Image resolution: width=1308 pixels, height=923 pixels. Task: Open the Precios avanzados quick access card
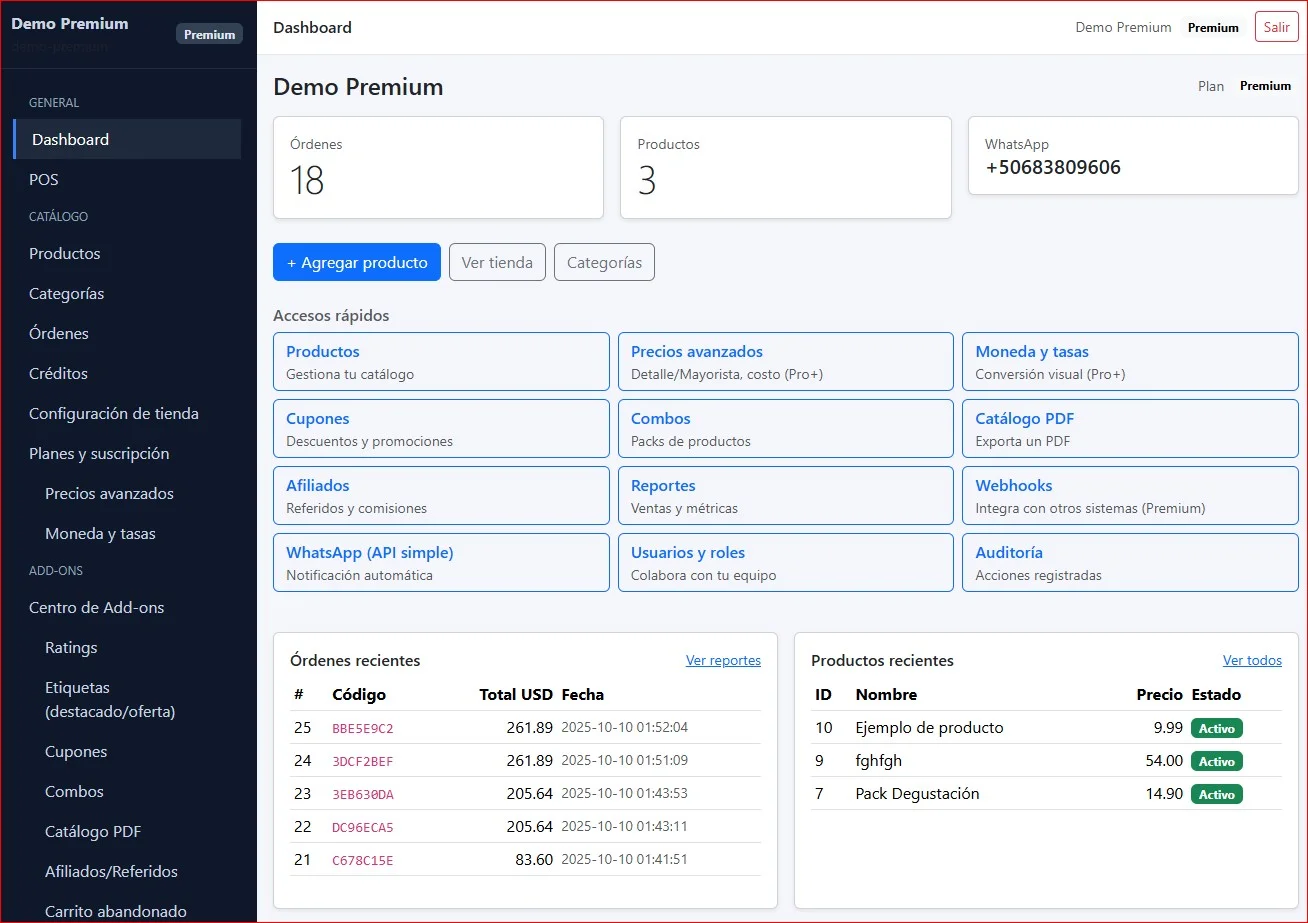click(x=785, y=361)
